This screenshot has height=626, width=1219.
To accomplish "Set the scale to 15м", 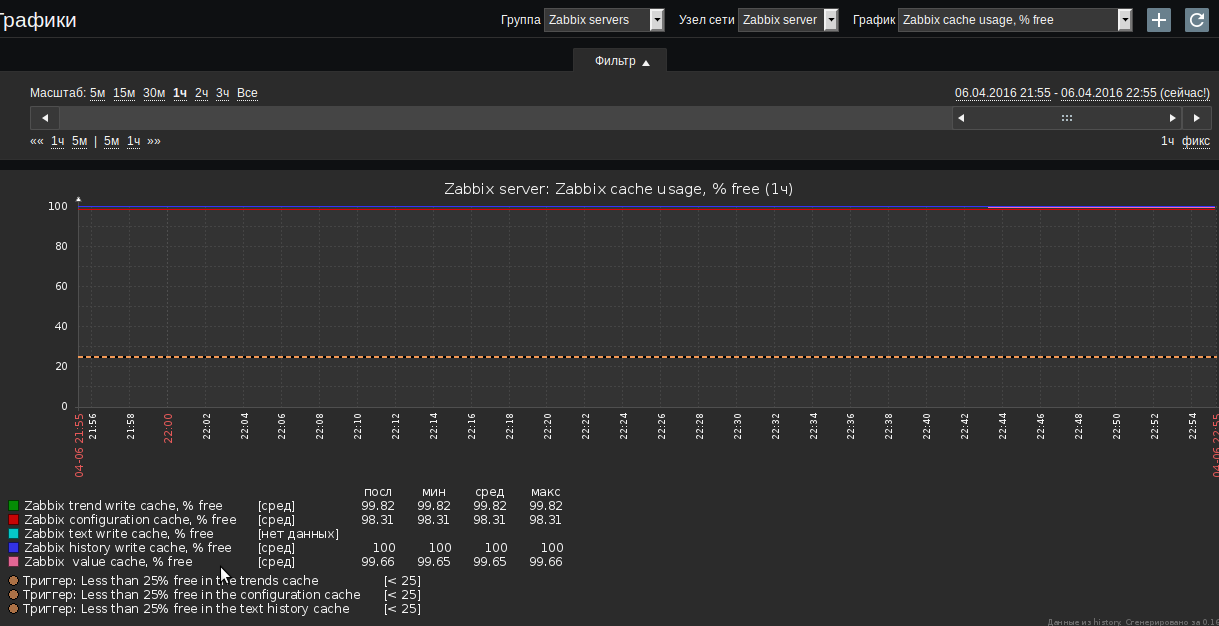I will click(x=124, y=93).
